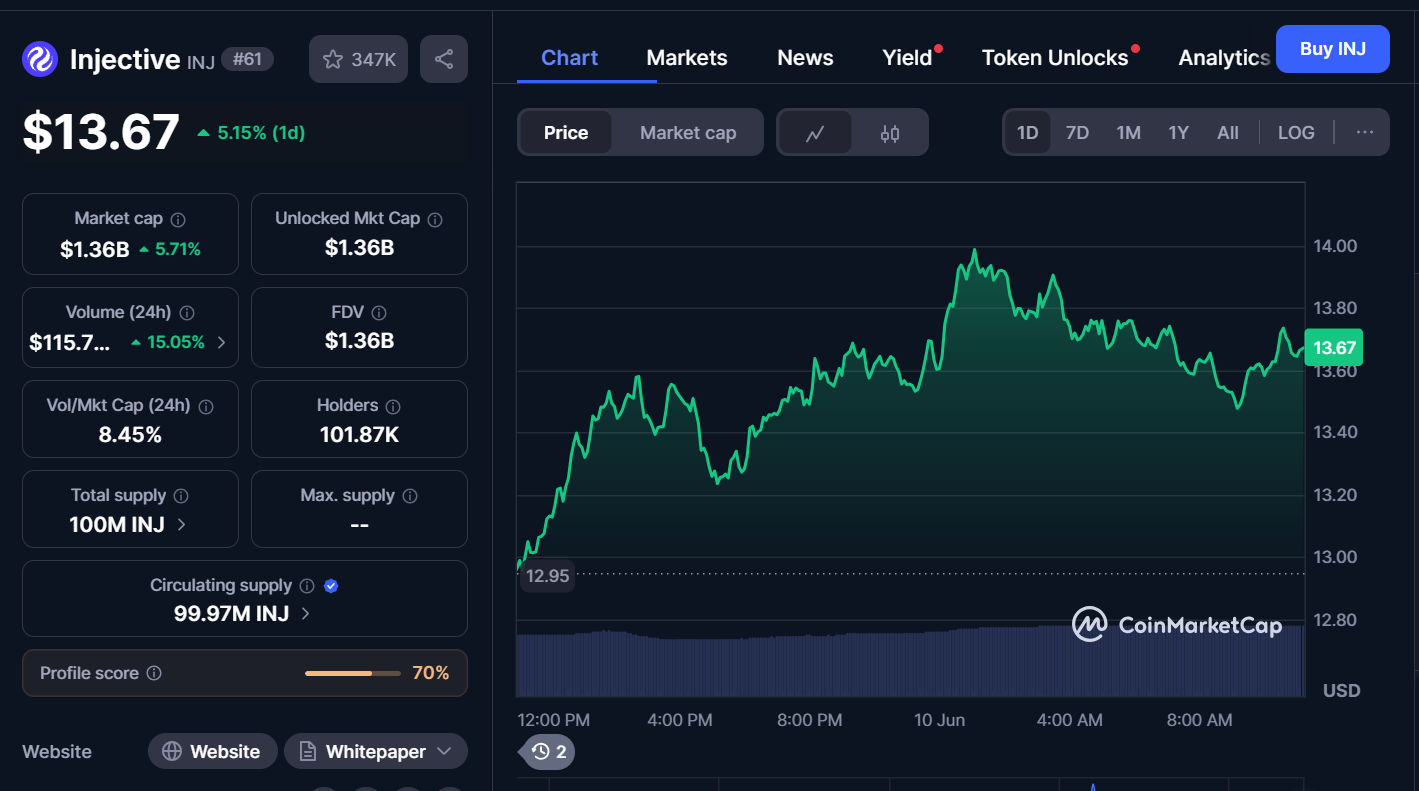
Task: Open the Chart tab
Action: (570, 58)
